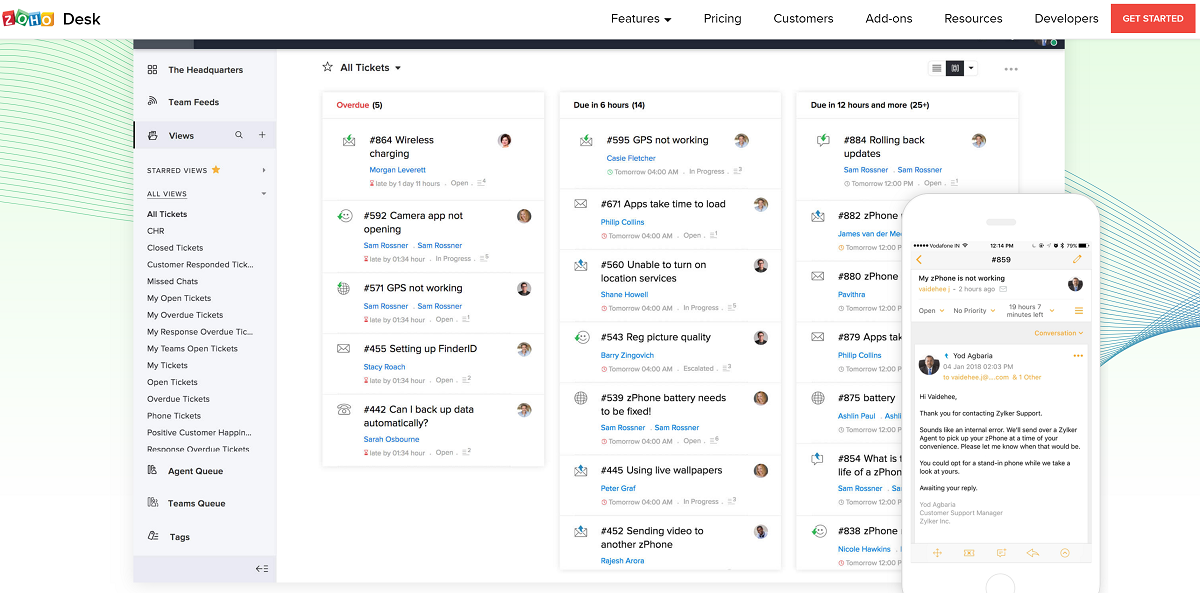Click the chat icon on ticket #592
Screen dimensions: 1200x593
pyautogui.click(x=345, y=216)
